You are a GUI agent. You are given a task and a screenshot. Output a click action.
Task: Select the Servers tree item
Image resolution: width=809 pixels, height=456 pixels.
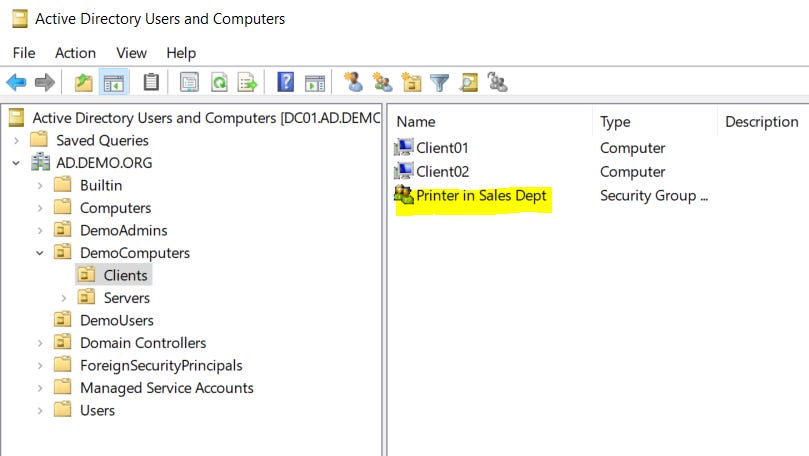click(x=126, y=298)
